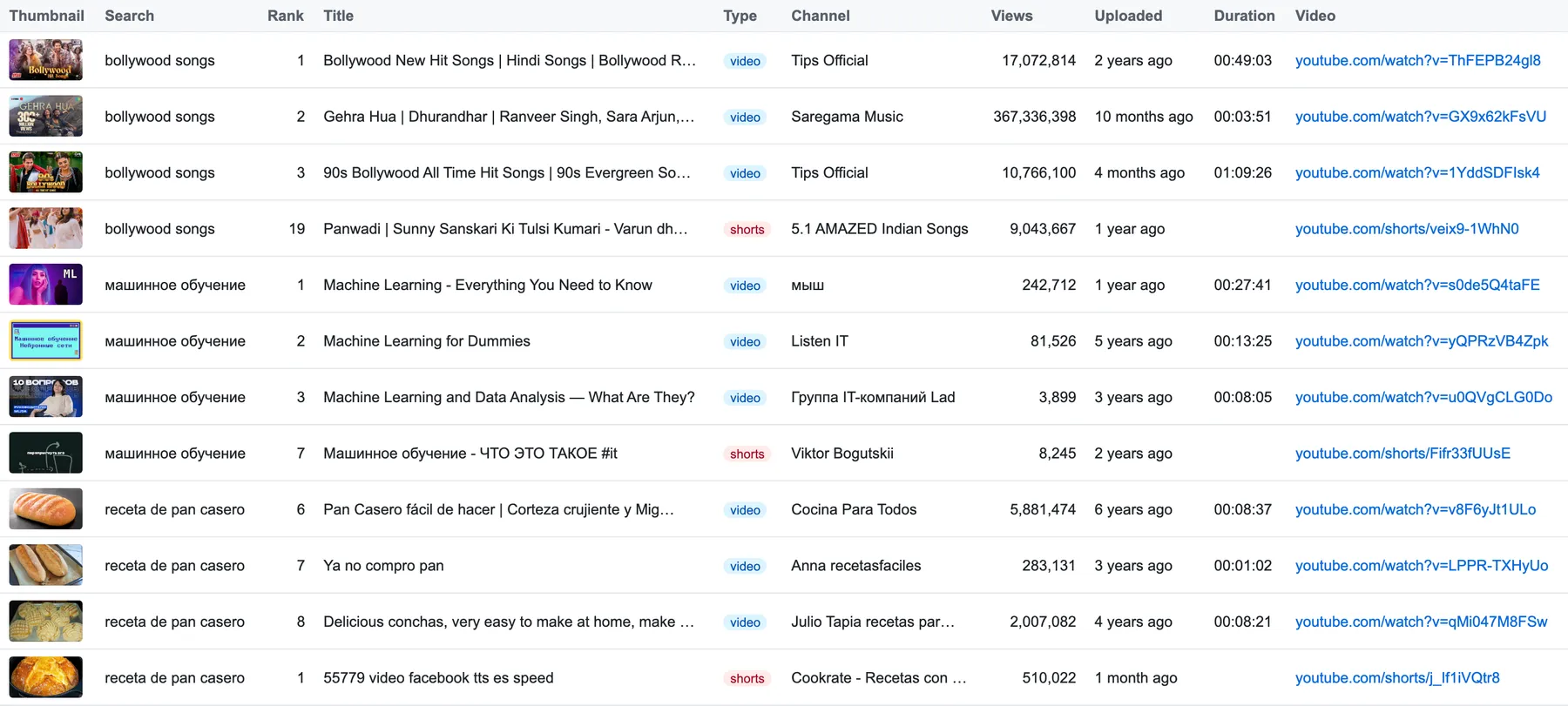The width and height of the screenshot is (1568, 706).
Task: Click thumbnail for Pan Casero fácil de hacer
Action: [x=45, y=509]
